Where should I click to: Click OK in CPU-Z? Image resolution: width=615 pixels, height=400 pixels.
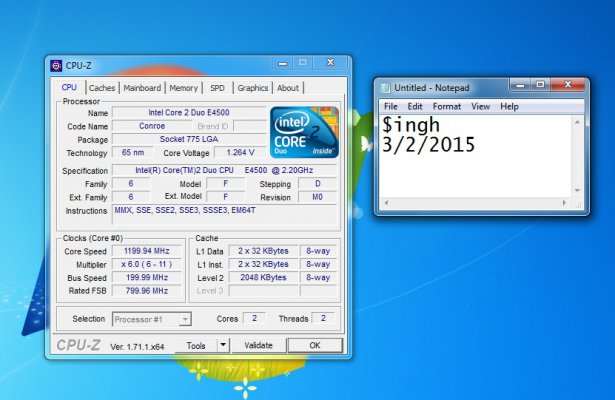315,345
